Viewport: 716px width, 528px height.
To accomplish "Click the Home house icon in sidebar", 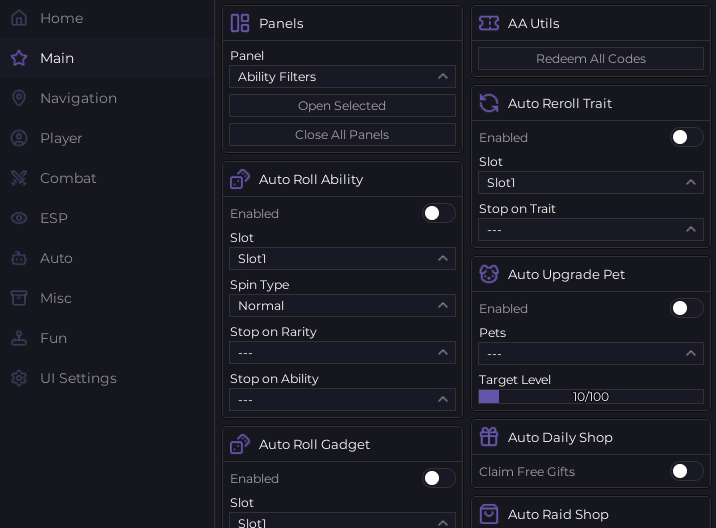I will point(19,18).
